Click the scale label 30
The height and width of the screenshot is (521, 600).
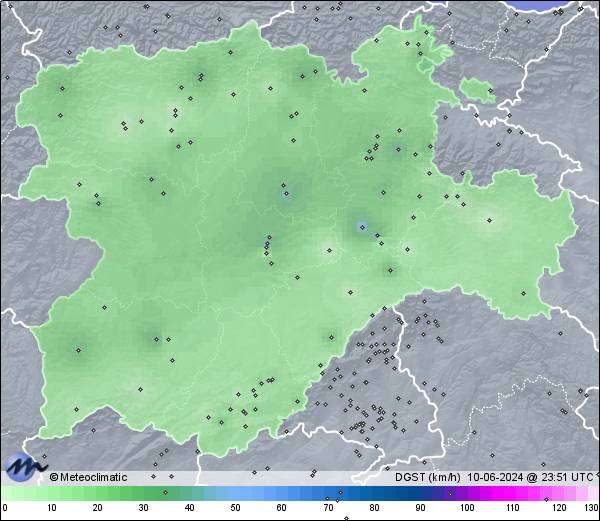pyautogui.click(x=143, y=508)
